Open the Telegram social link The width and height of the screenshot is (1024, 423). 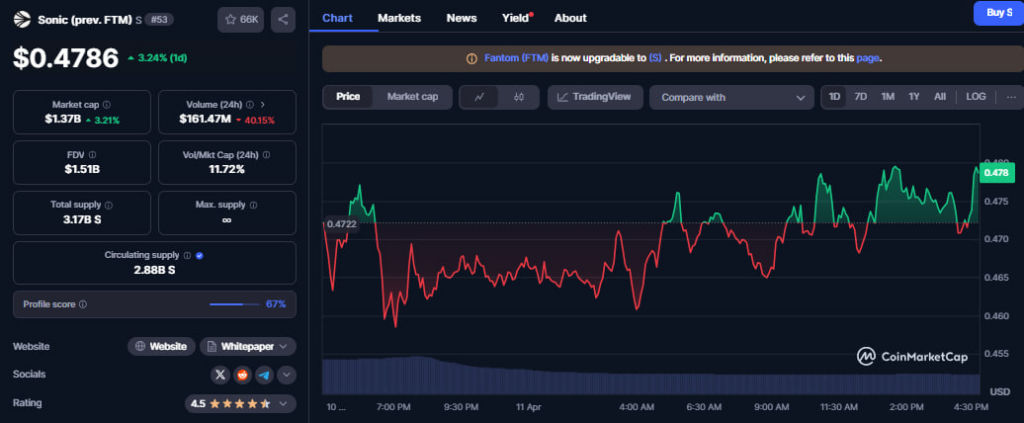coord(264,375)
